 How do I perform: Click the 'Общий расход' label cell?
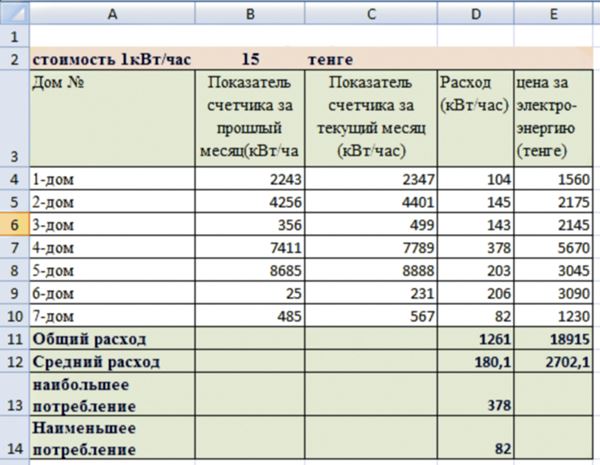[112, 339]
